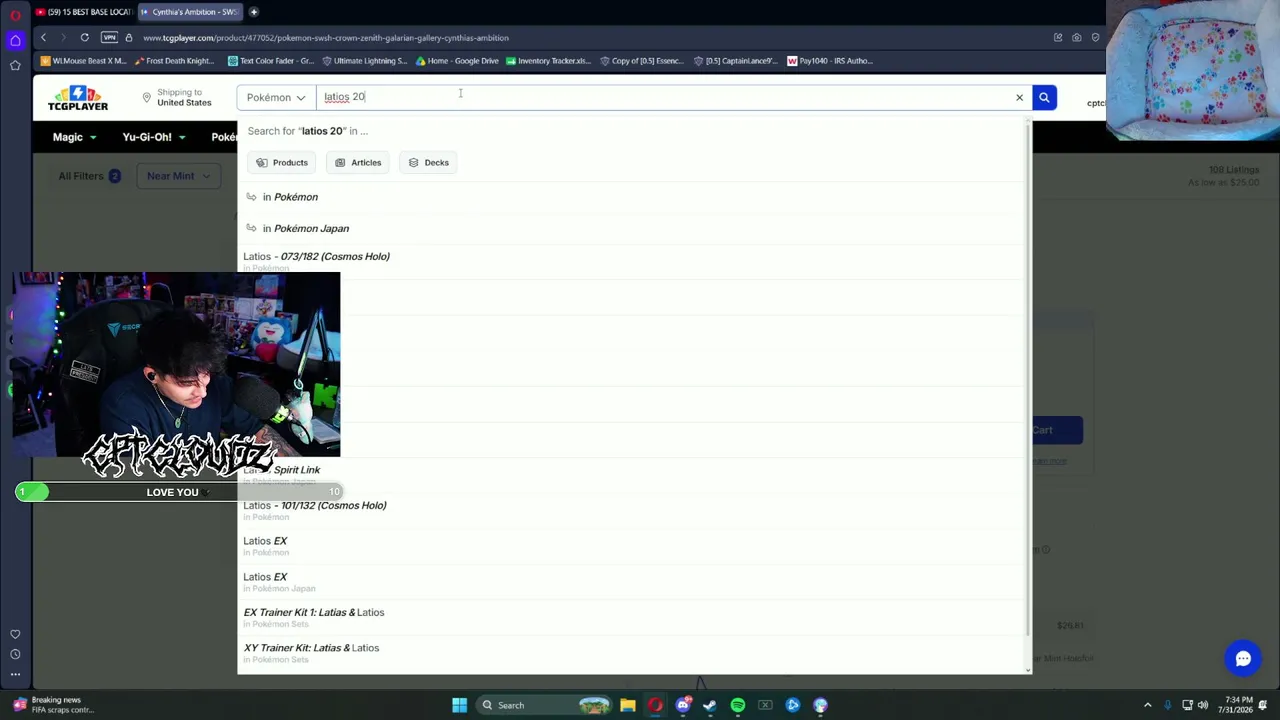
Task: Open Steam from the taskbar
Action: pyautogui.click(x=710, y=705)
